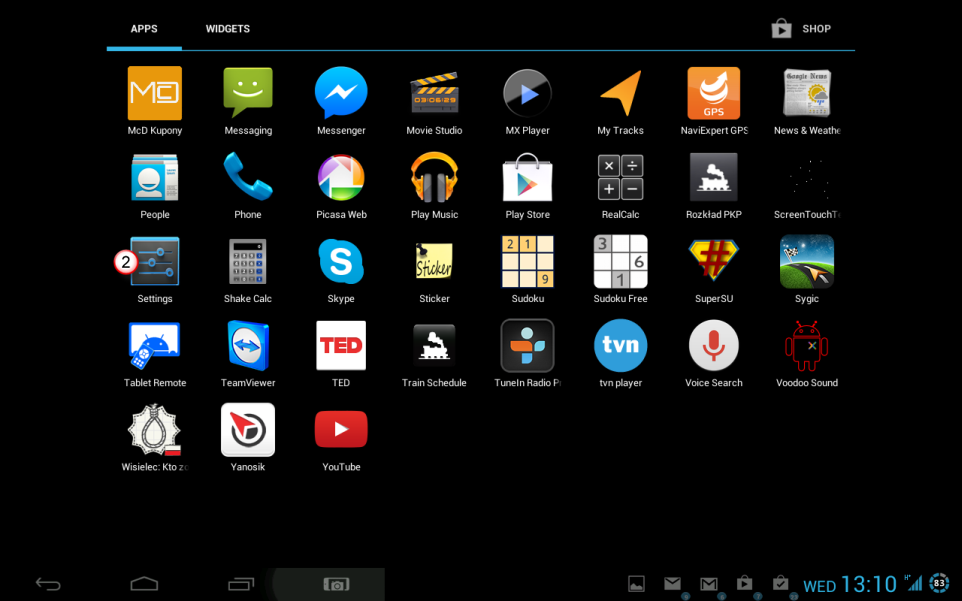Open the picture notification icon
This screenshot has width=962, height=601.
[x=636, y=584]
